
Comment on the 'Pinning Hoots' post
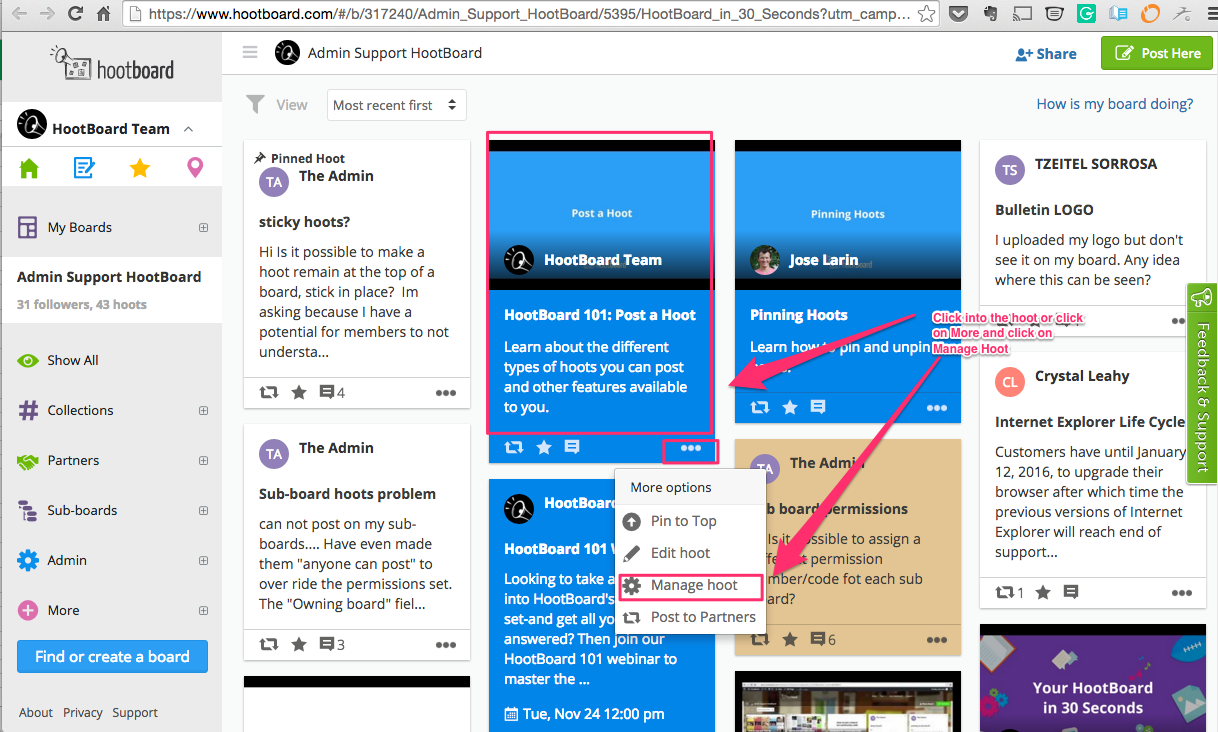pyautogui.click(x=818, y=407)
